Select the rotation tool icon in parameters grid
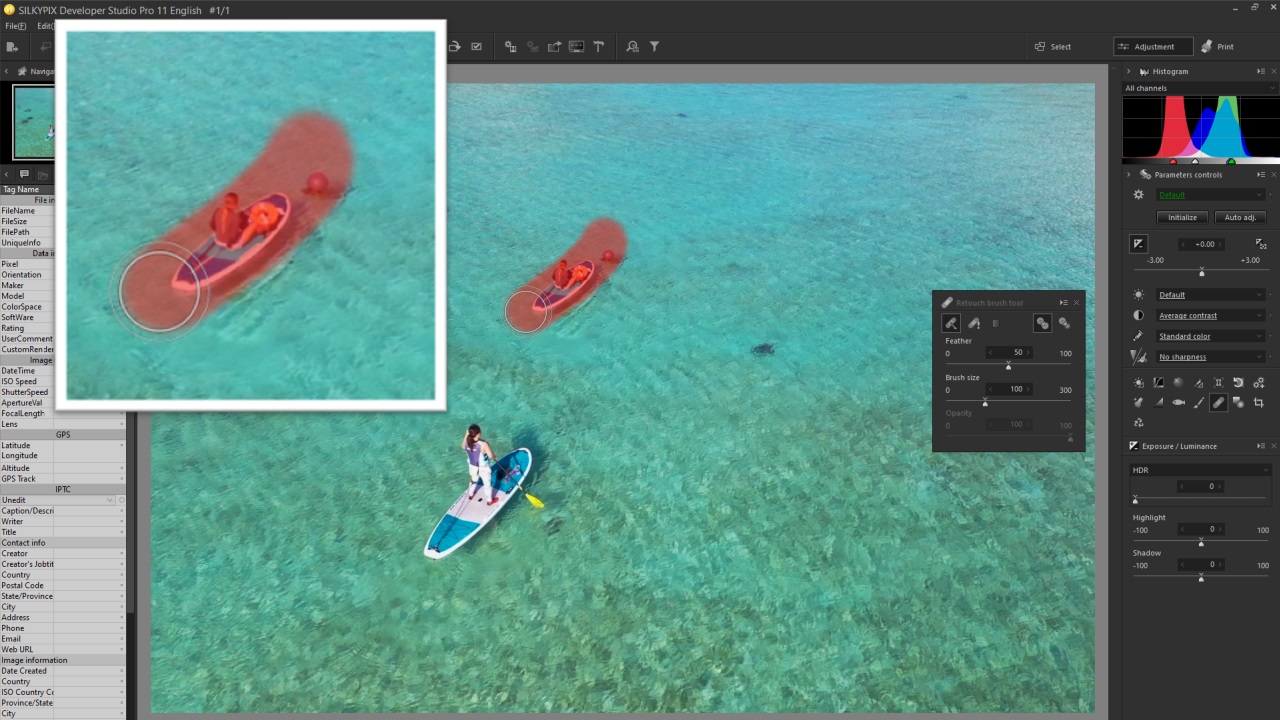Screen dimensions: 1280x720 [1238, 383]
